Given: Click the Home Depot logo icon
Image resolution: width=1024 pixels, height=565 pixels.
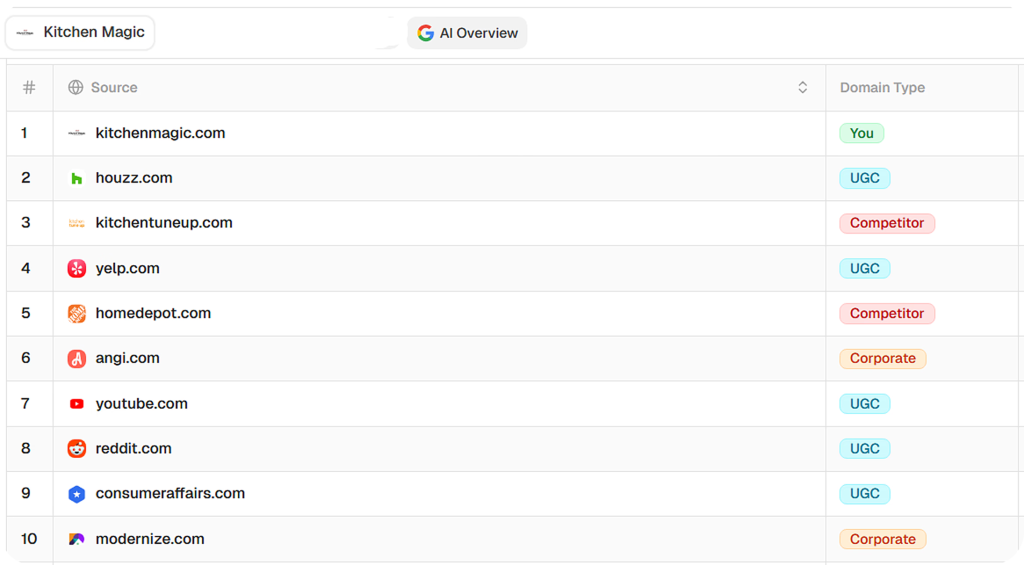Looking at the screenshot, I should click(77, 314).
